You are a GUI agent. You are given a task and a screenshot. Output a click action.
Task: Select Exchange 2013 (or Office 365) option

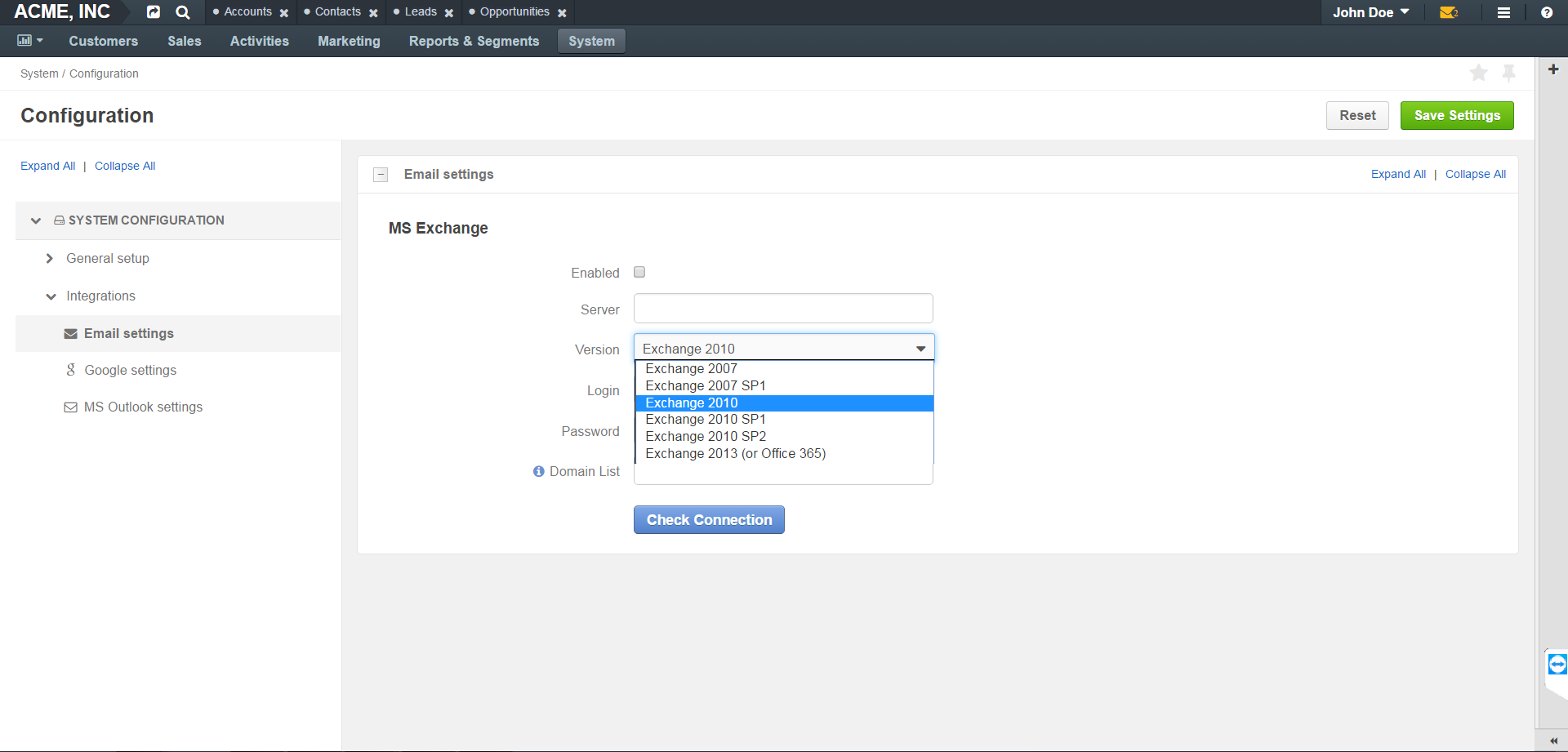784,454
